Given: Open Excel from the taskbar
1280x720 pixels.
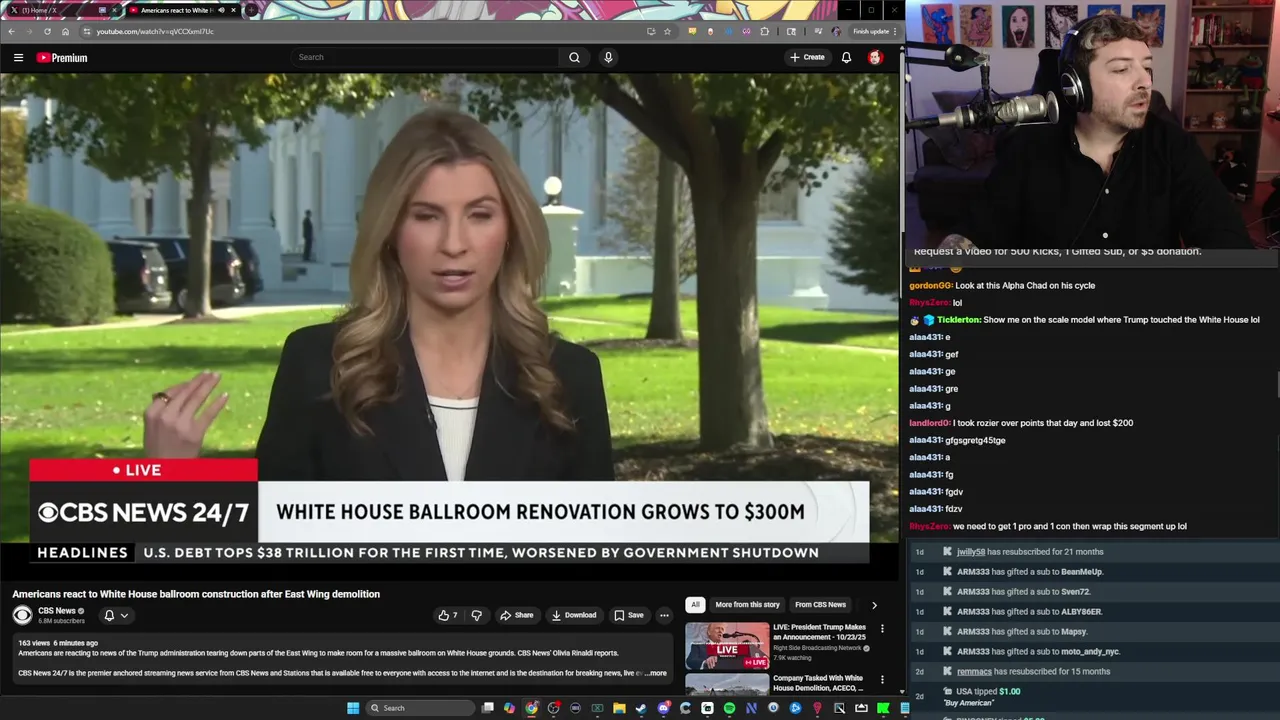Looking at the screenshot, I should 597,708.
